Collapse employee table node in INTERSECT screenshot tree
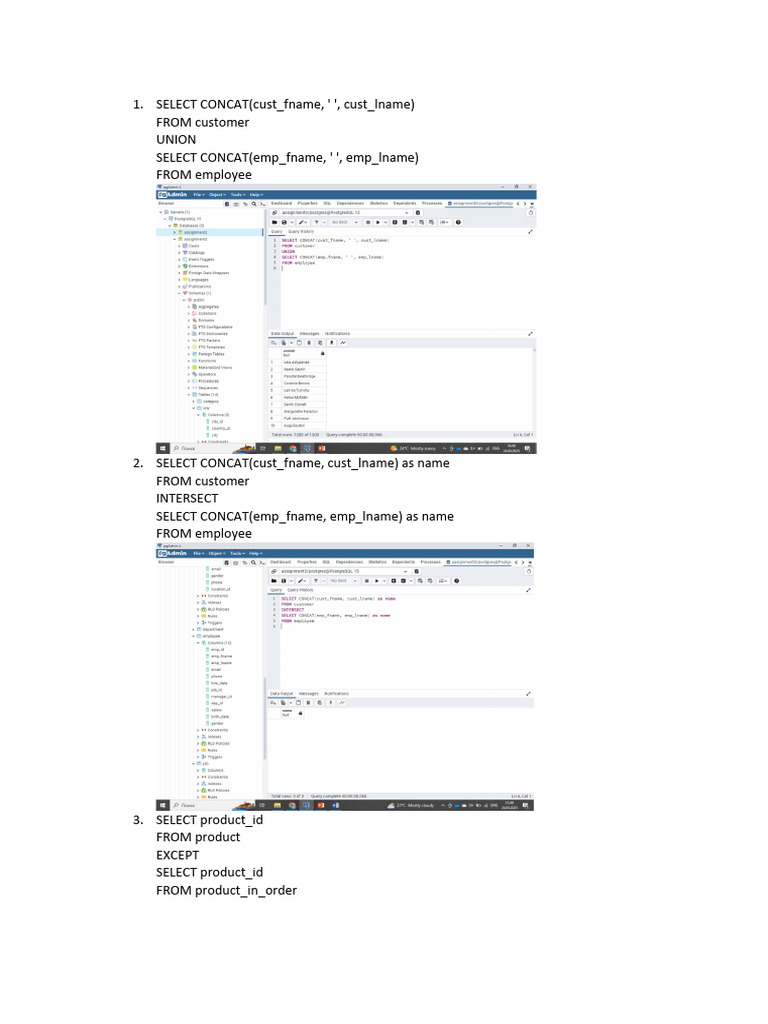Image resolution: width=768 pixels, height=1024 pixels. click(194, 636)
